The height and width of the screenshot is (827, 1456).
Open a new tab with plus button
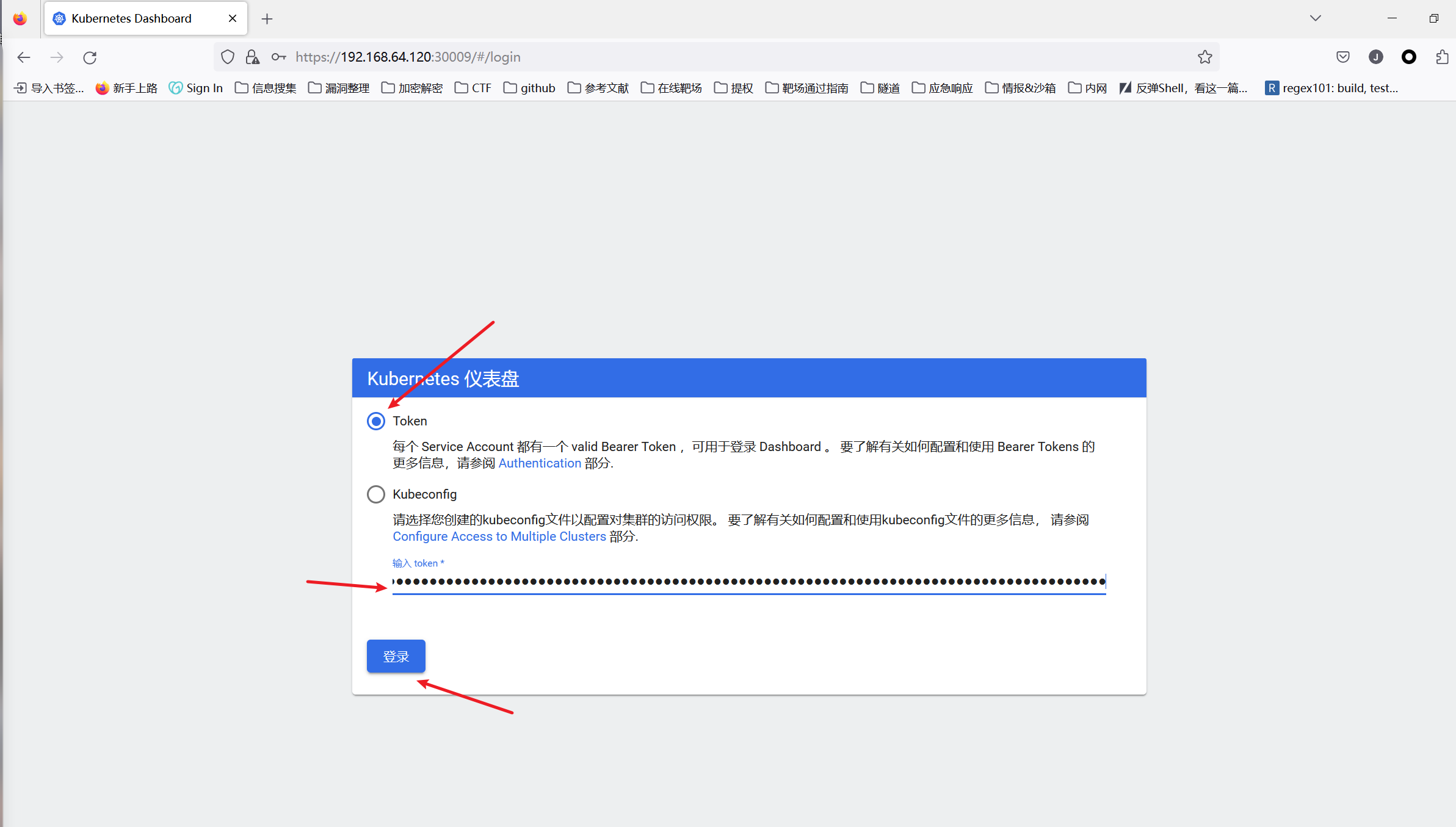267,19
